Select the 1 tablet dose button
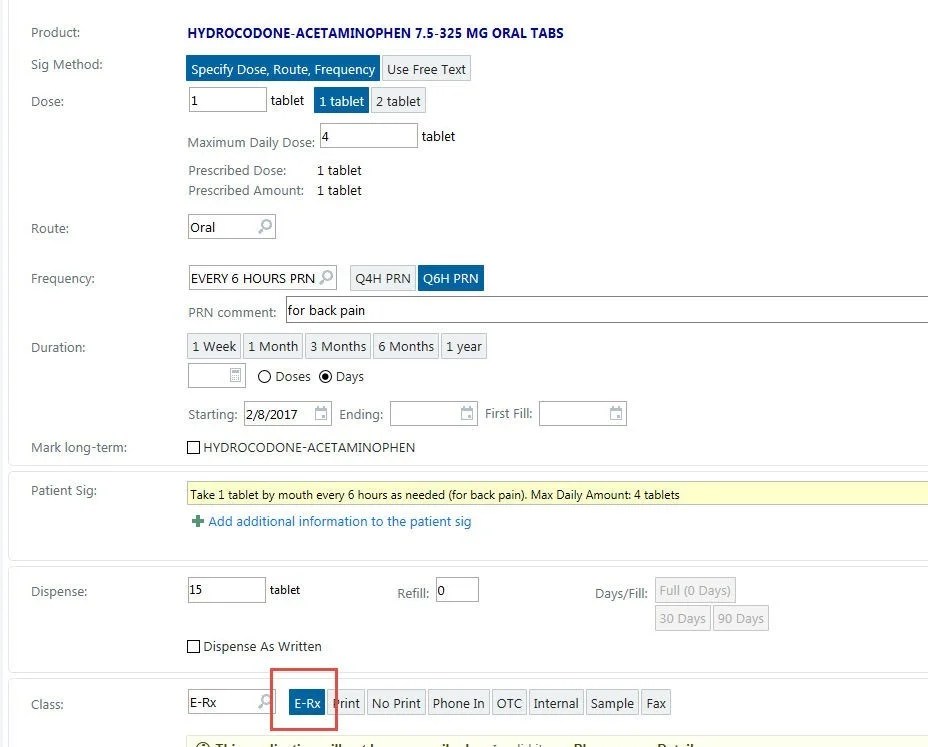This screenshot has height=747, width=928. 341,101
